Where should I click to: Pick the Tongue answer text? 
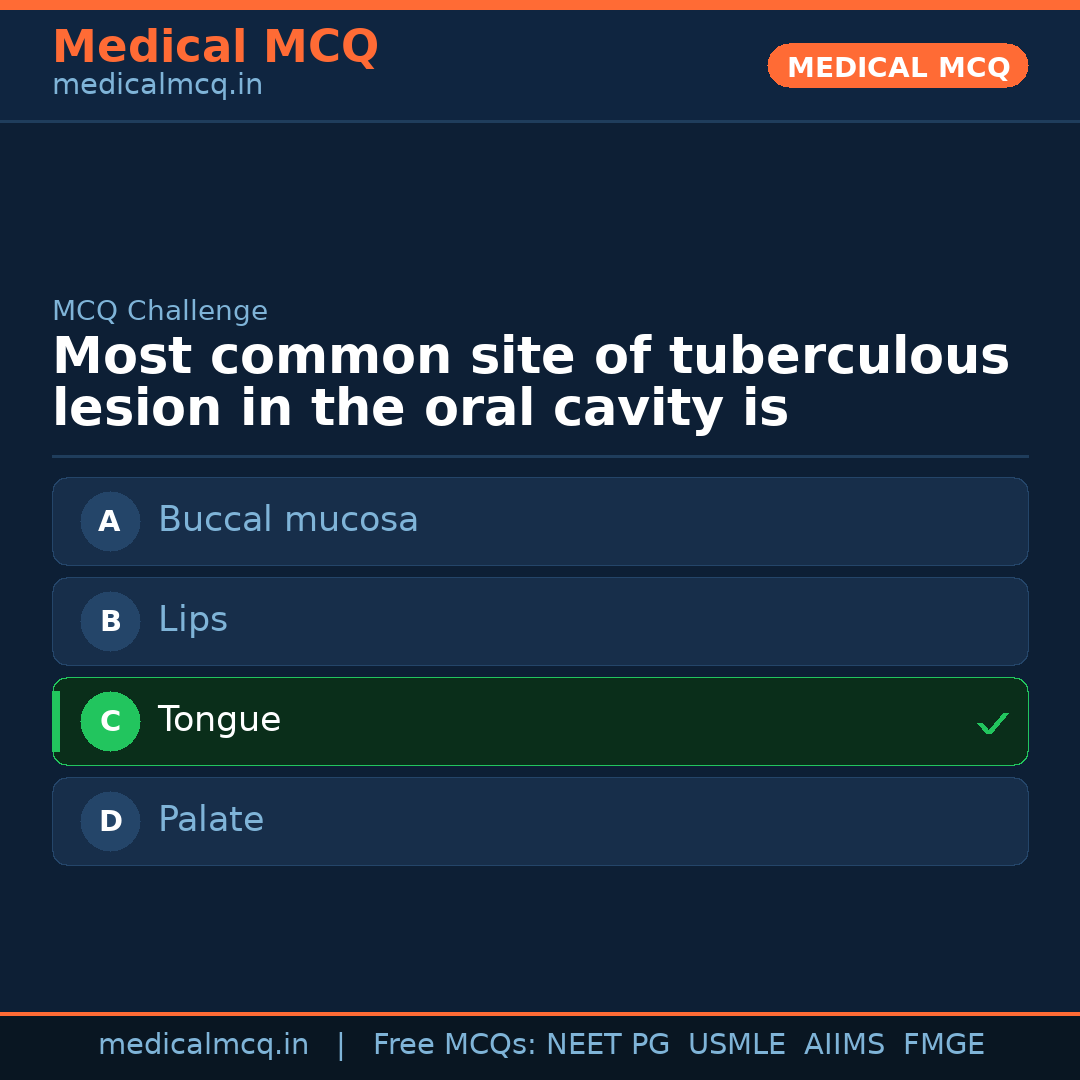pyautogui.click(x=219, y=720)
